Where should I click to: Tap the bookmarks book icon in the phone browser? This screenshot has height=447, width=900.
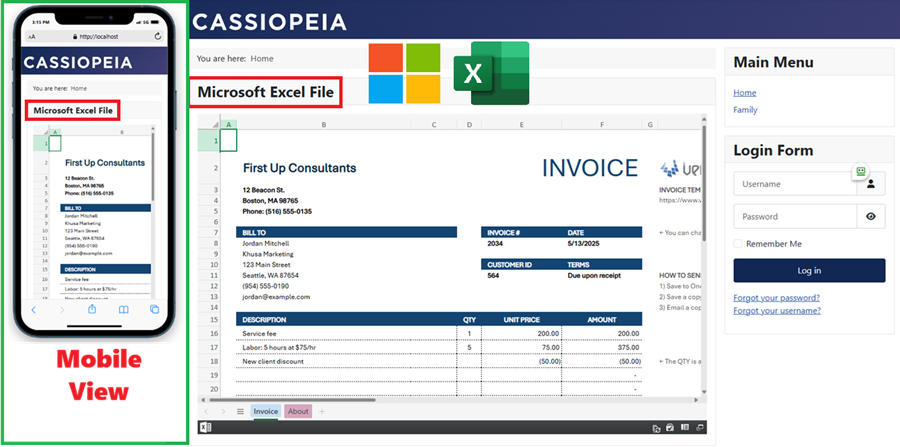(x=123, y=310)
